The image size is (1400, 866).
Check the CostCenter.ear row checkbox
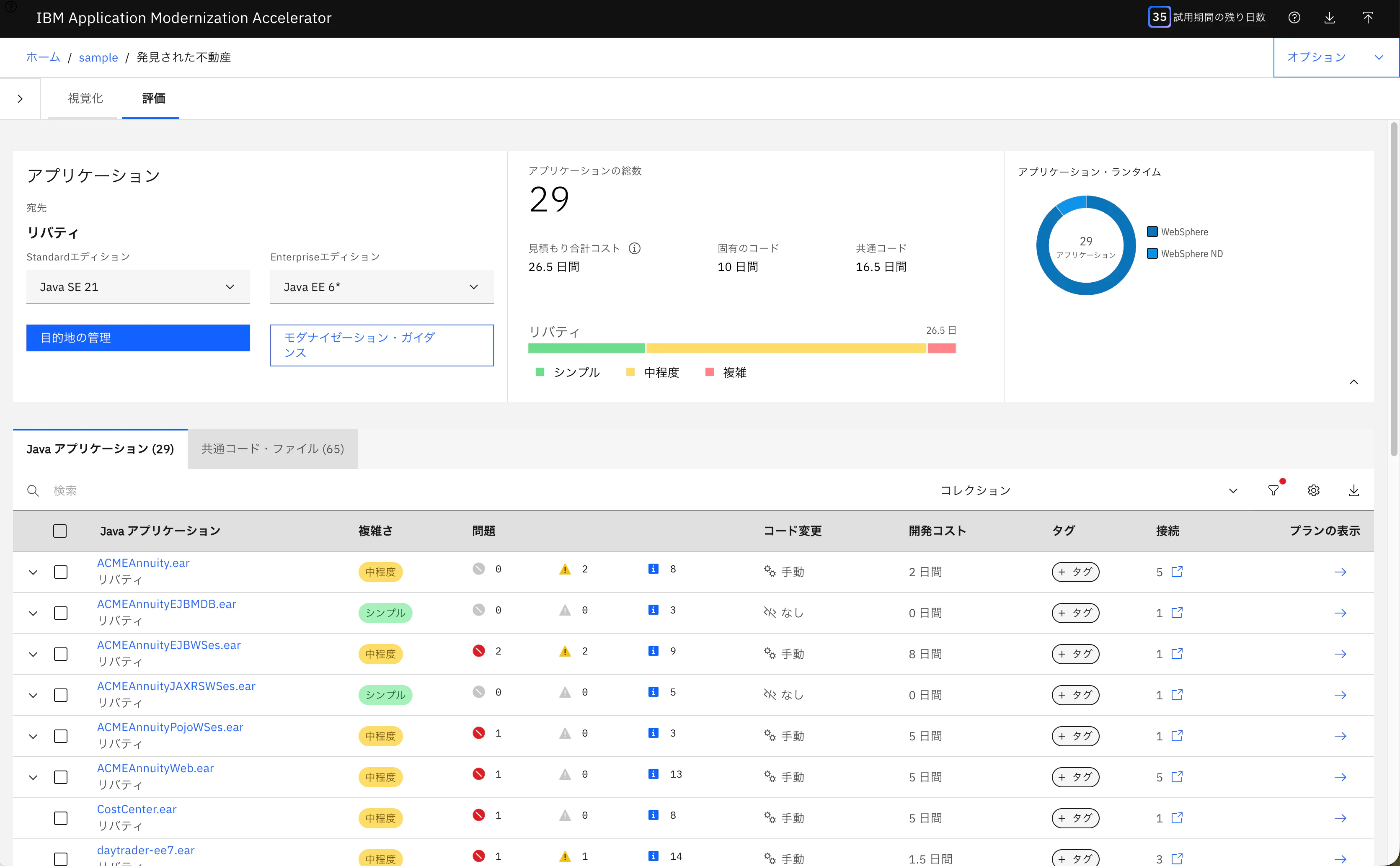pos(61,818)
